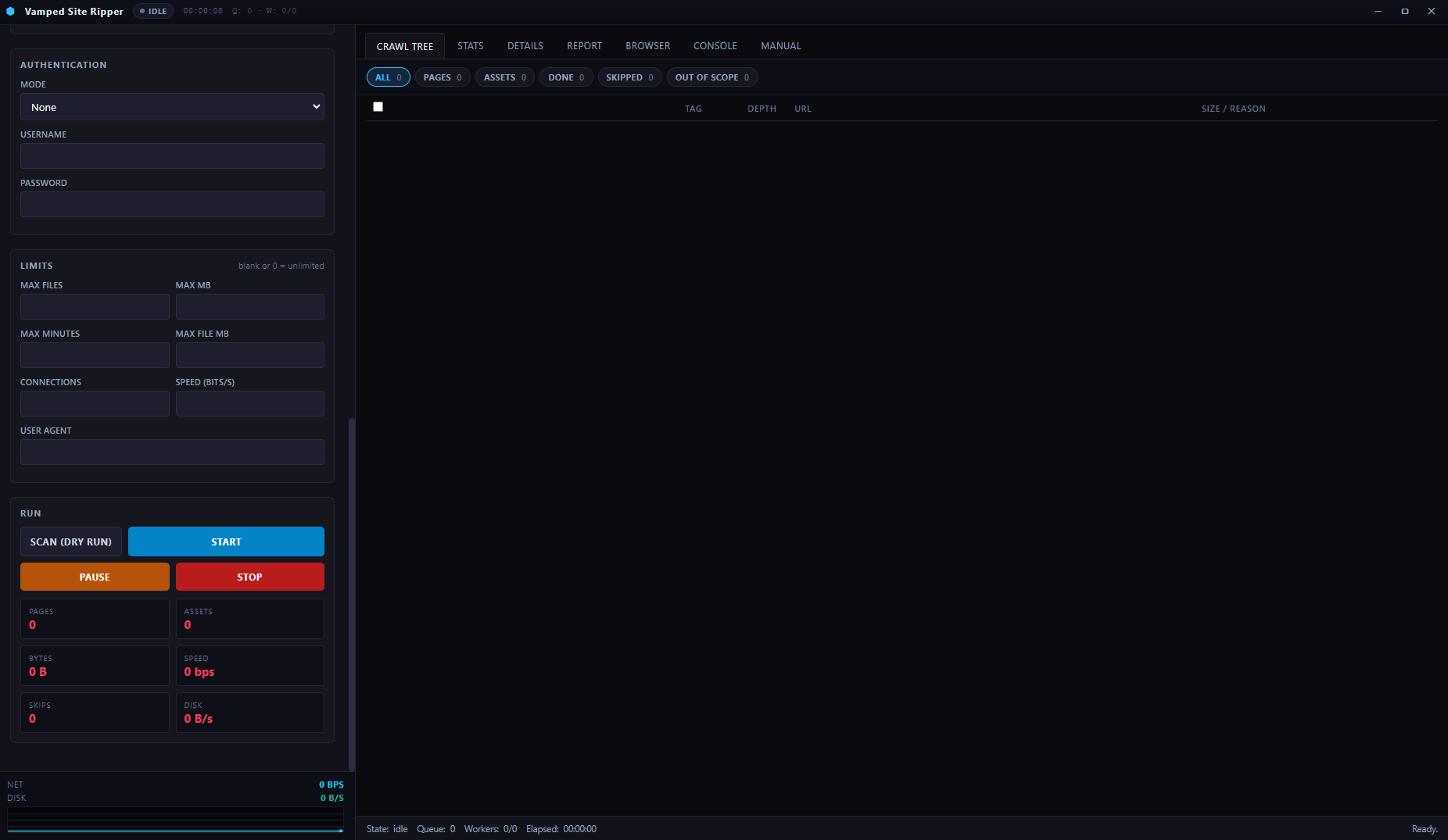Click the red STOP button
The height and width of the screenshot is (840, 1448).
250,577
